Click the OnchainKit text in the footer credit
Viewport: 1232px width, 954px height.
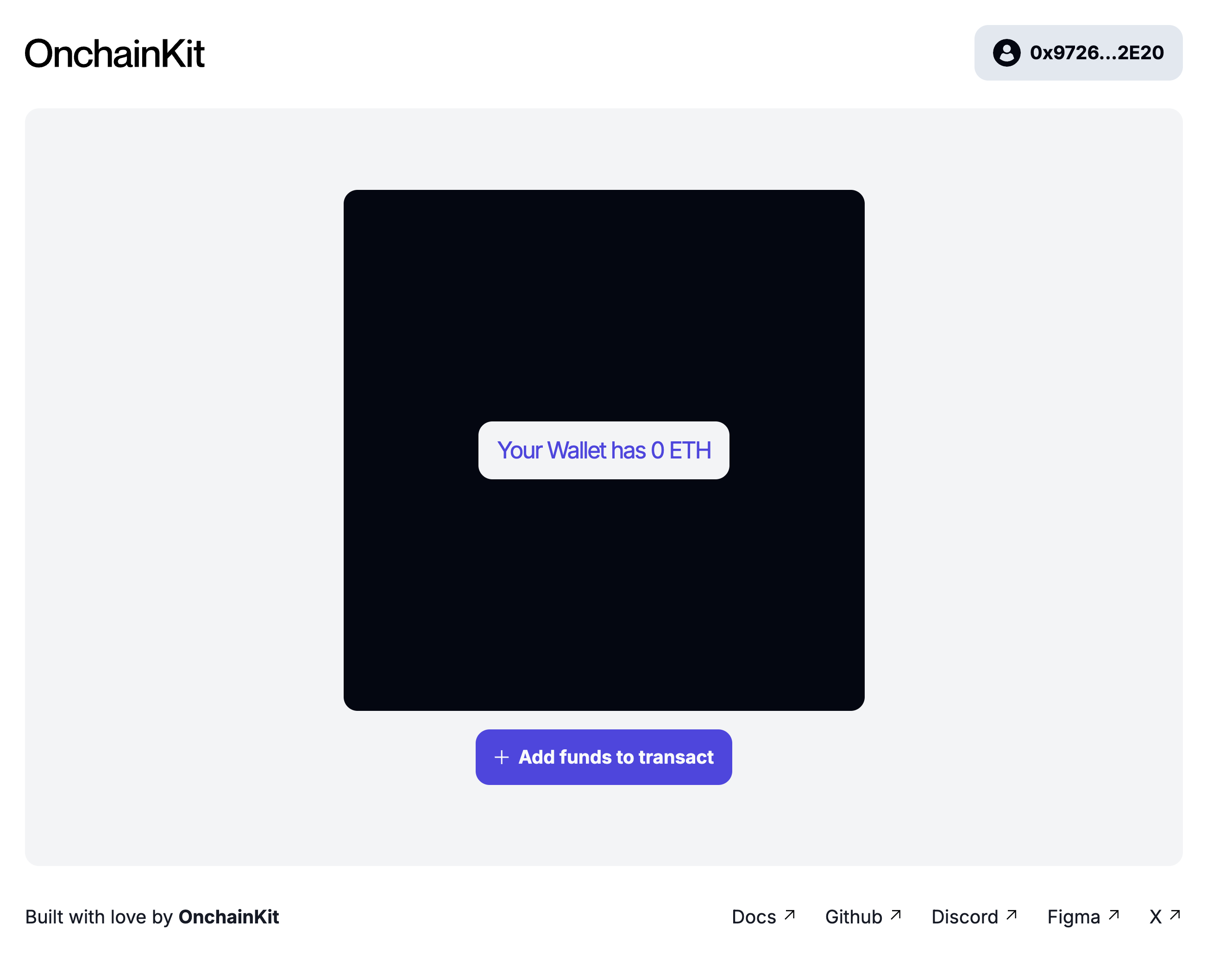[228, 917]
